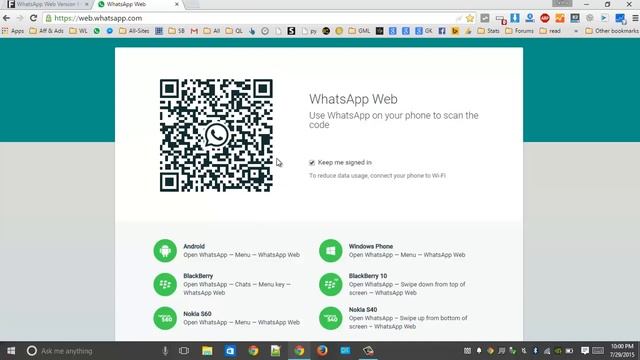Viewport: 640px width, 360px height.
Task: Open the GML bookmarks folder
Action: tap(360, 31)
